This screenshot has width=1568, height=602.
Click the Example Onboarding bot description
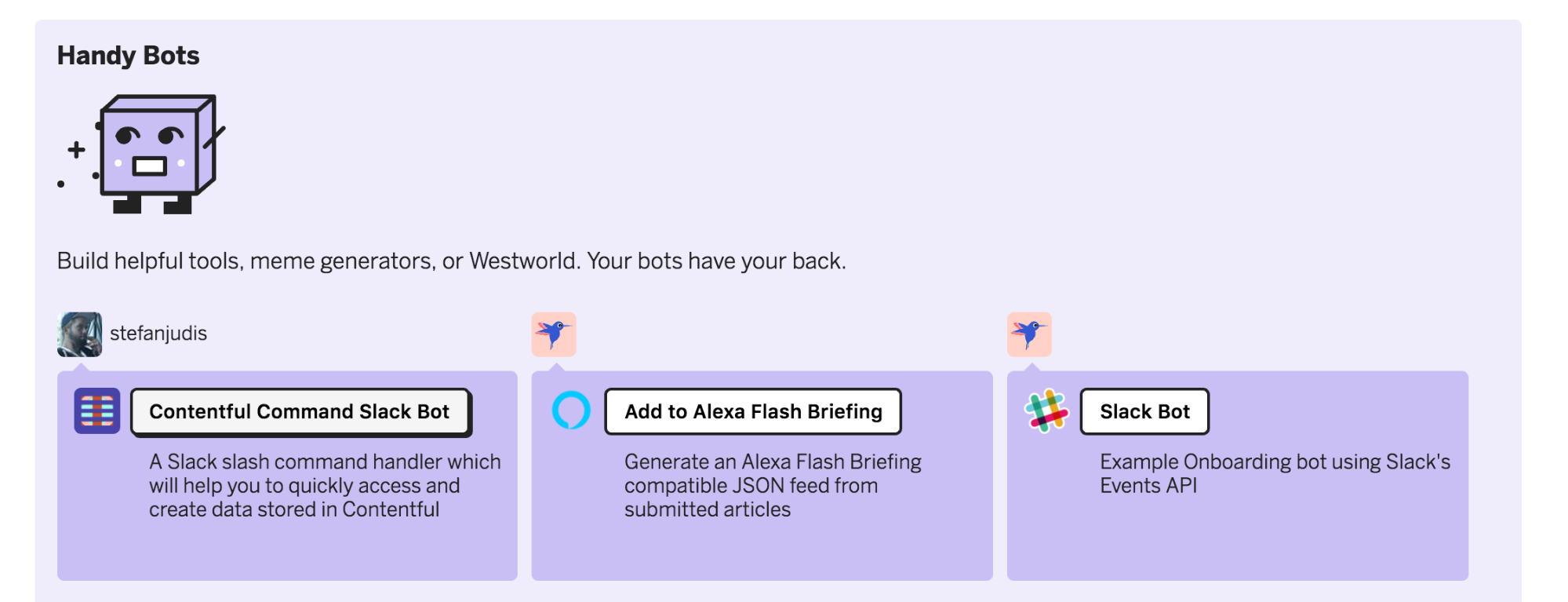click(x=1275, y=473)
